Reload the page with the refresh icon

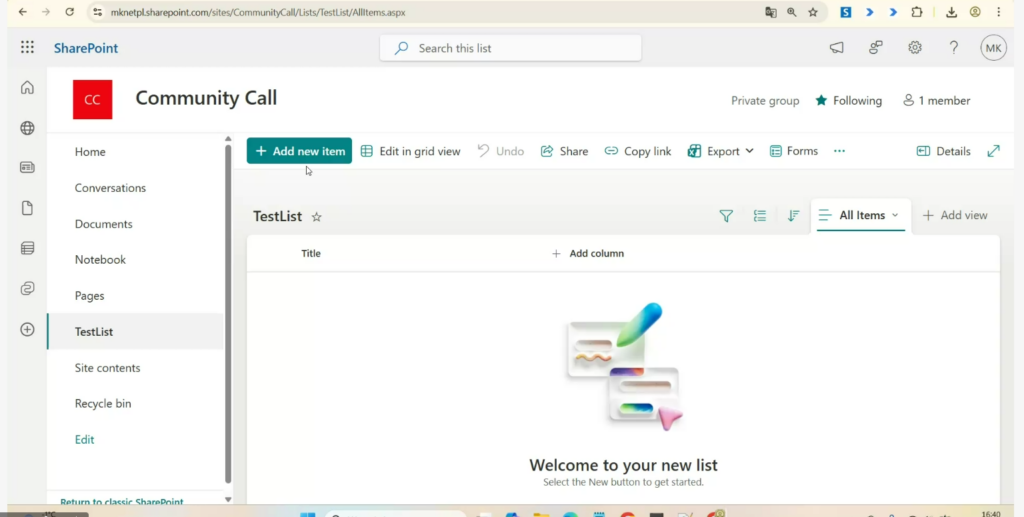pos(69,12)
